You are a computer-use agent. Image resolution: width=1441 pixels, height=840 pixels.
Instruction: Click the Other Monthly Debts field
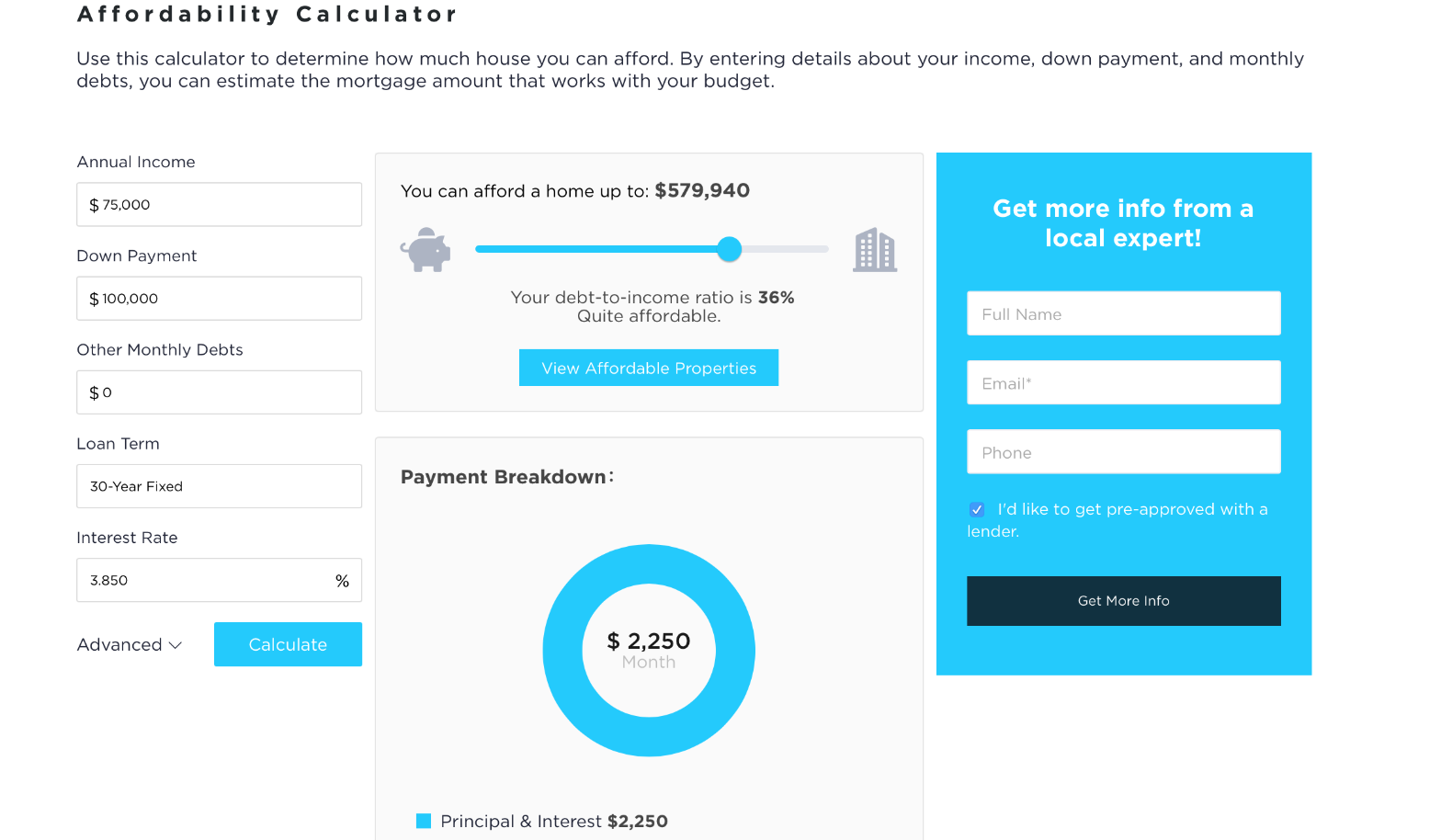219,392
